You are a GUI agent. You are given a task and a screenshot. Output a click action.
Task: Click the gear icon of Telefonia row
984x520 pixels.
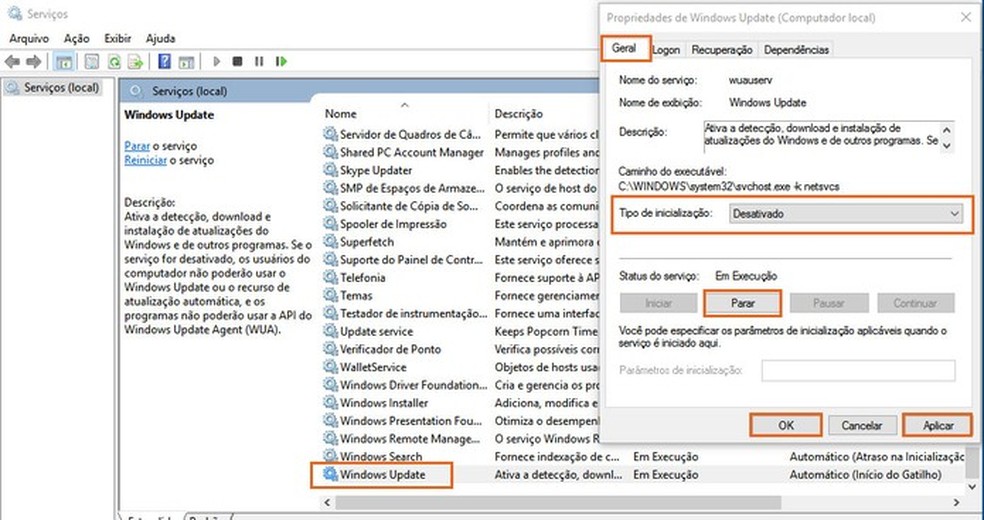330,277
